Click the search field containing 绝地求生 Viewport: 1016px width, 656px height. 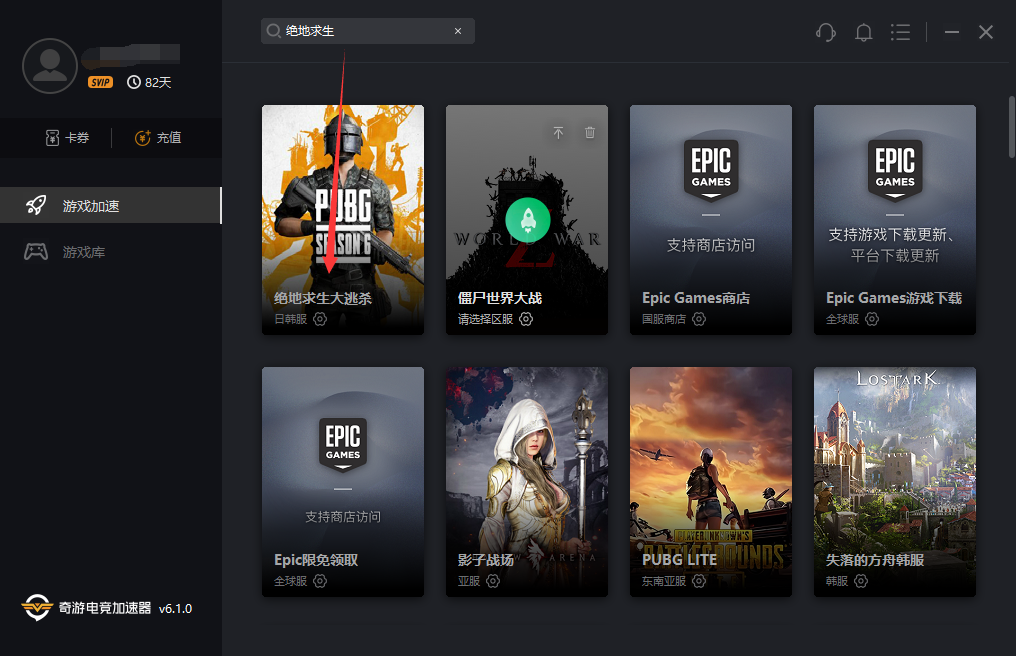[x=360, y=31]
